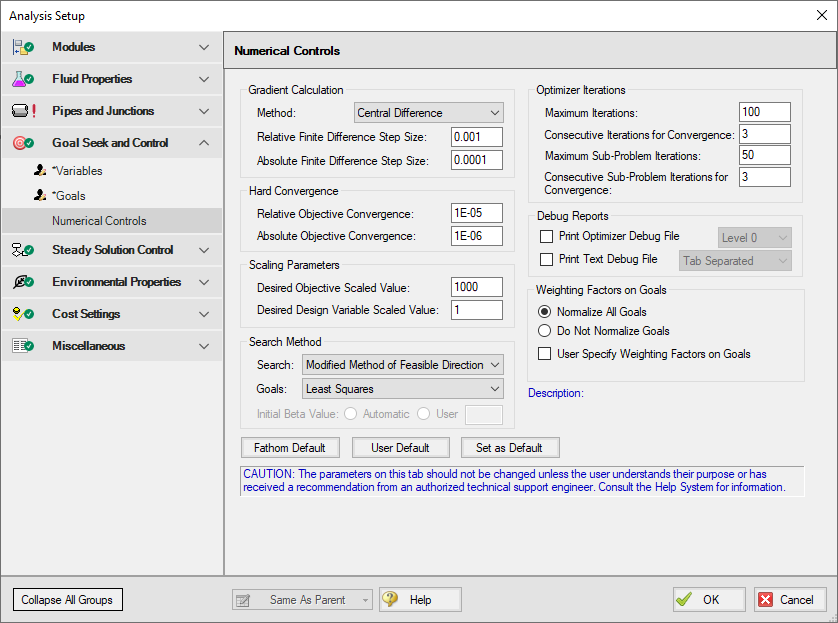Click the Maximum Iterations input field
The height and width of the screenshot is (623, 838).
point(764,111)
